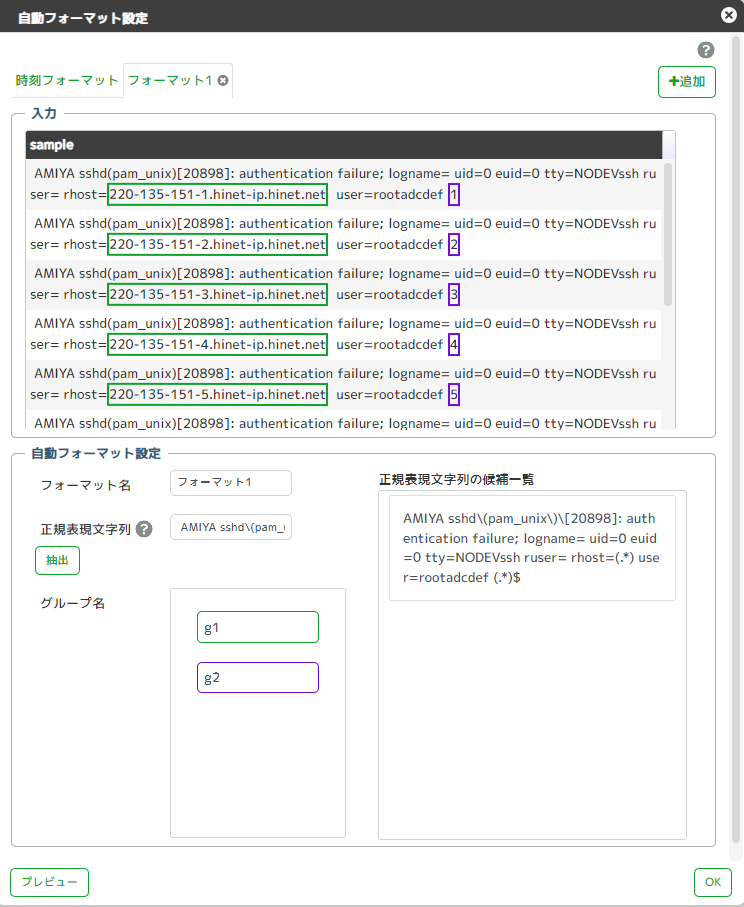Click the プレビュー button
The width and height of the screenshot is (744, 907).
click(49, 882)
